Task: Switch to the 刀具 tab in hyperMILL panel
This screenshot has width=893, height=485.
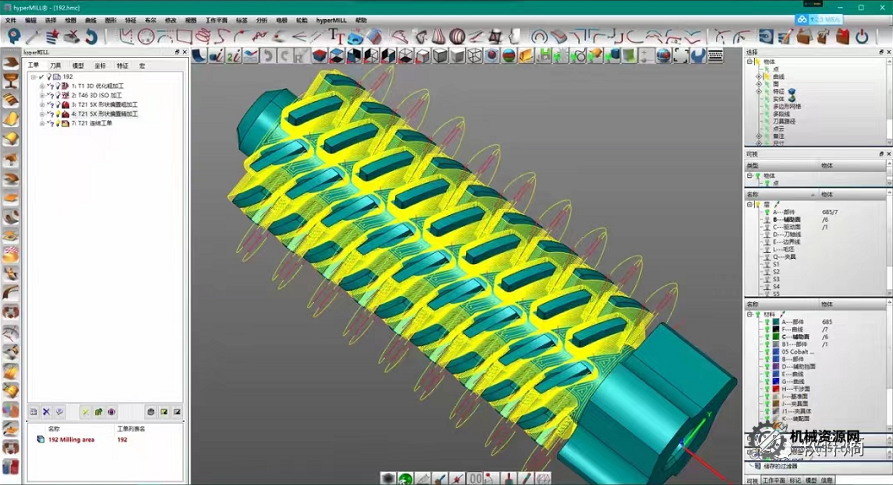Action: pyautogui.click(x=55, y=66)
